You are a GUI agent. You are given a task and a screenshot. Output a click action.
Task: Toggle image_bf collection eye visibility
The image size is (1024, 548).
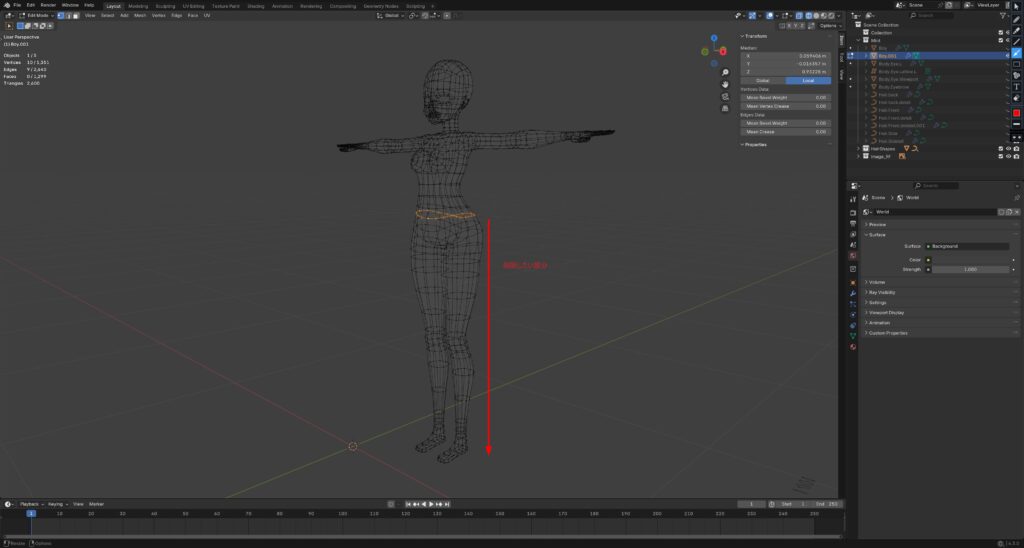click(1008, 156)
